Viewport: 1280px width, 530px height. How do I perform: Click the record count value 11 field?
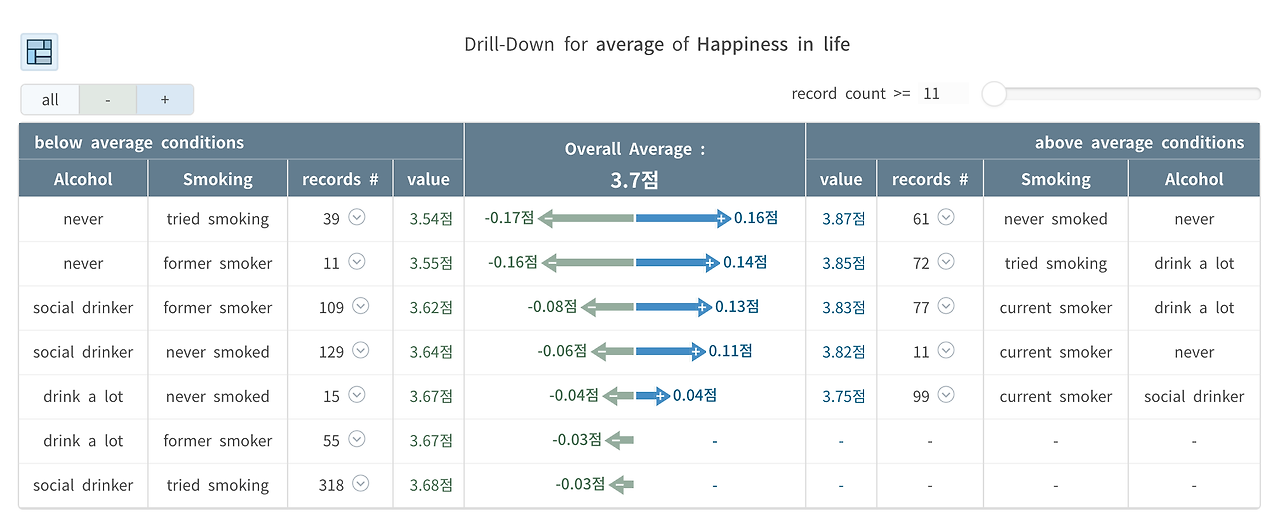[943, 94]
